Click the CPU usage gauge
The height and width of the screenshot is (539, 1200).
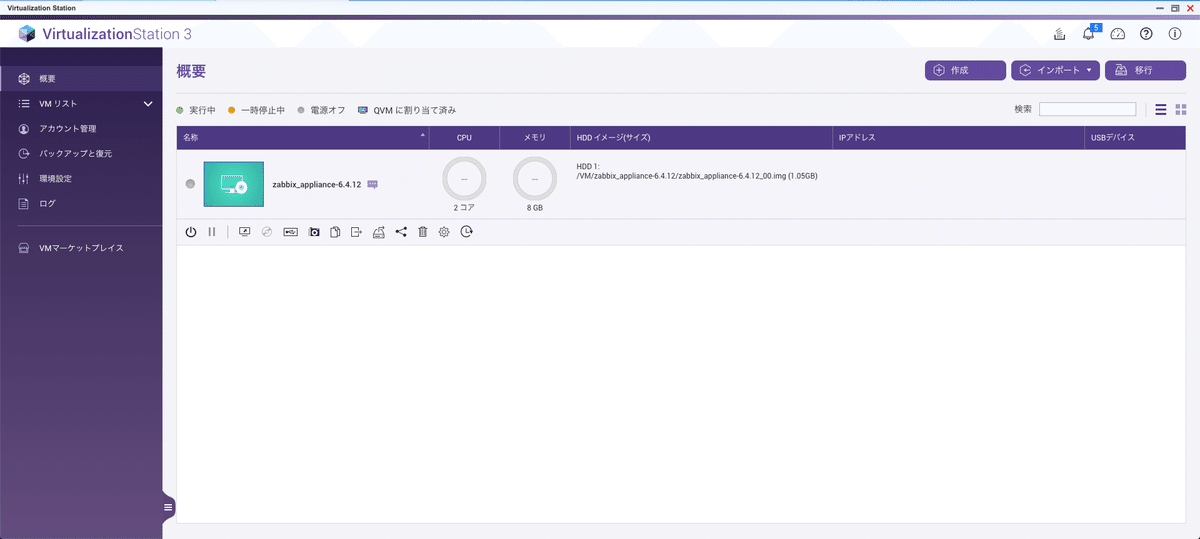[464, 179]
